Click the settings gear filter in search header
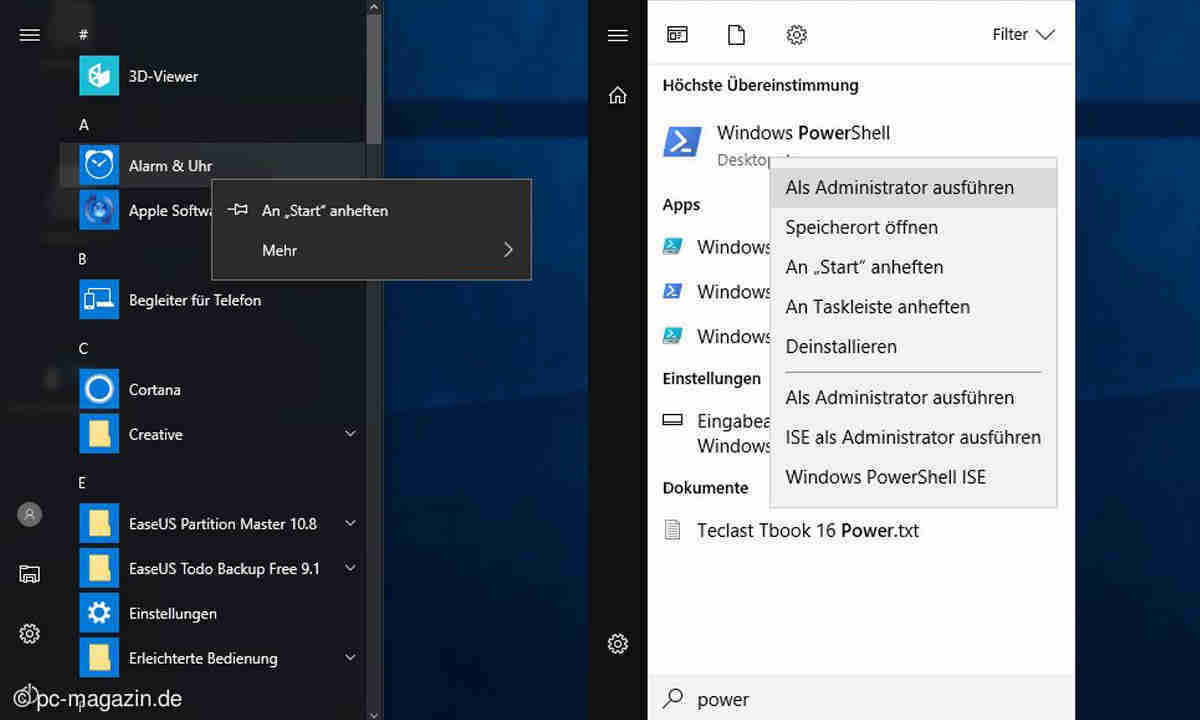Screen dimensions: 1200x720 click(796, 35)
